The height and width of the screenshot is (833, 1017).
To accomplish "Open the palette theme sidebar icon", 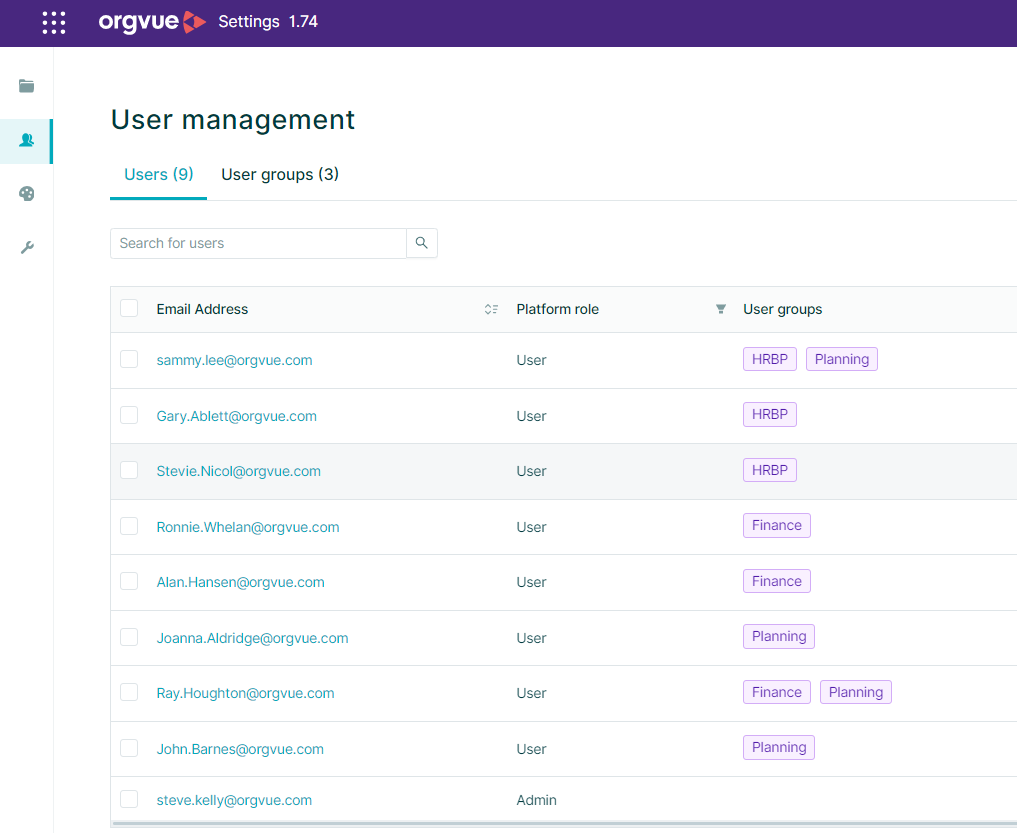I will [27, 194].
